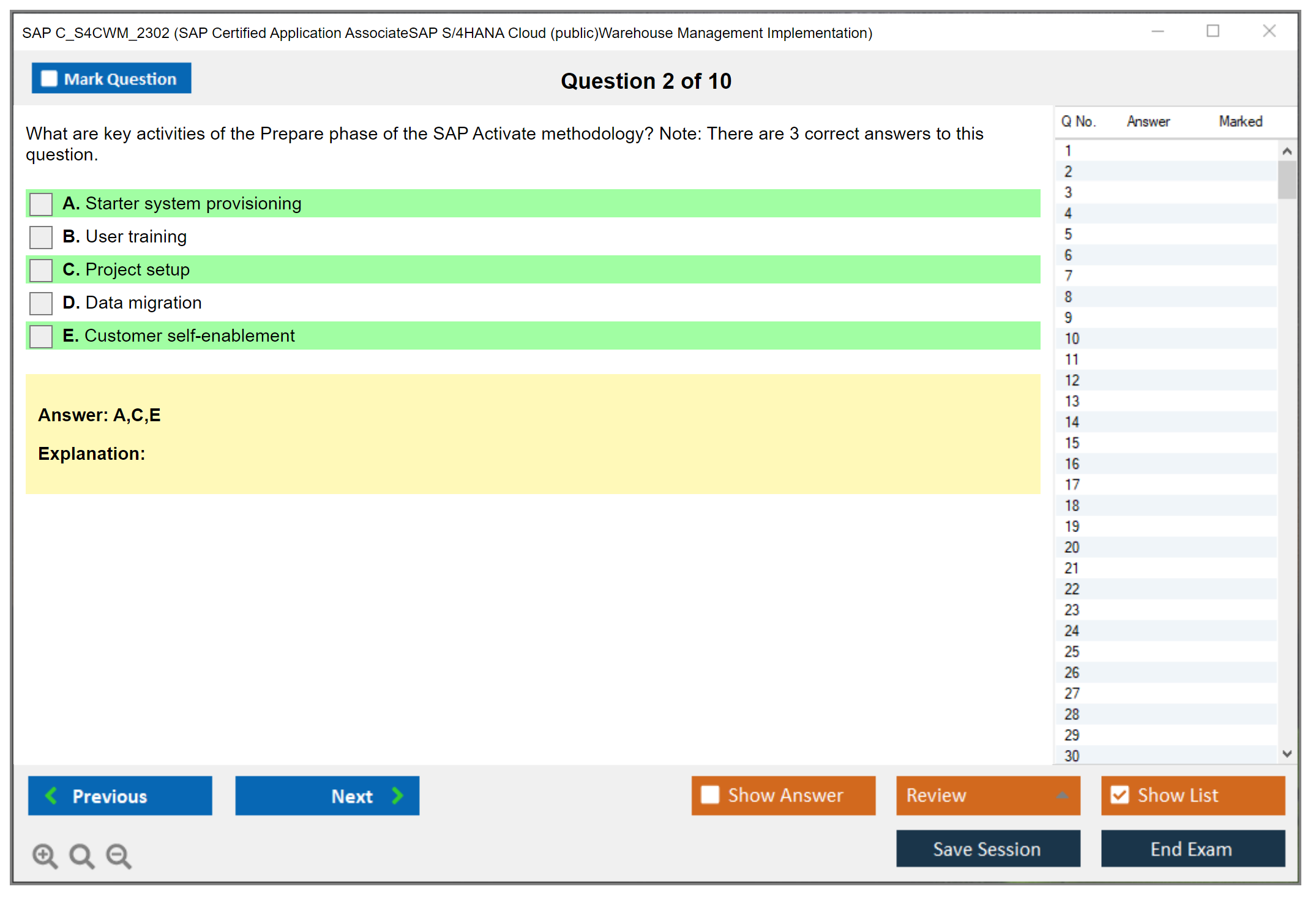Screen dimensions: 1316x900
Task: Click the green right arrow on Next
Action: (x=397, y=796)
